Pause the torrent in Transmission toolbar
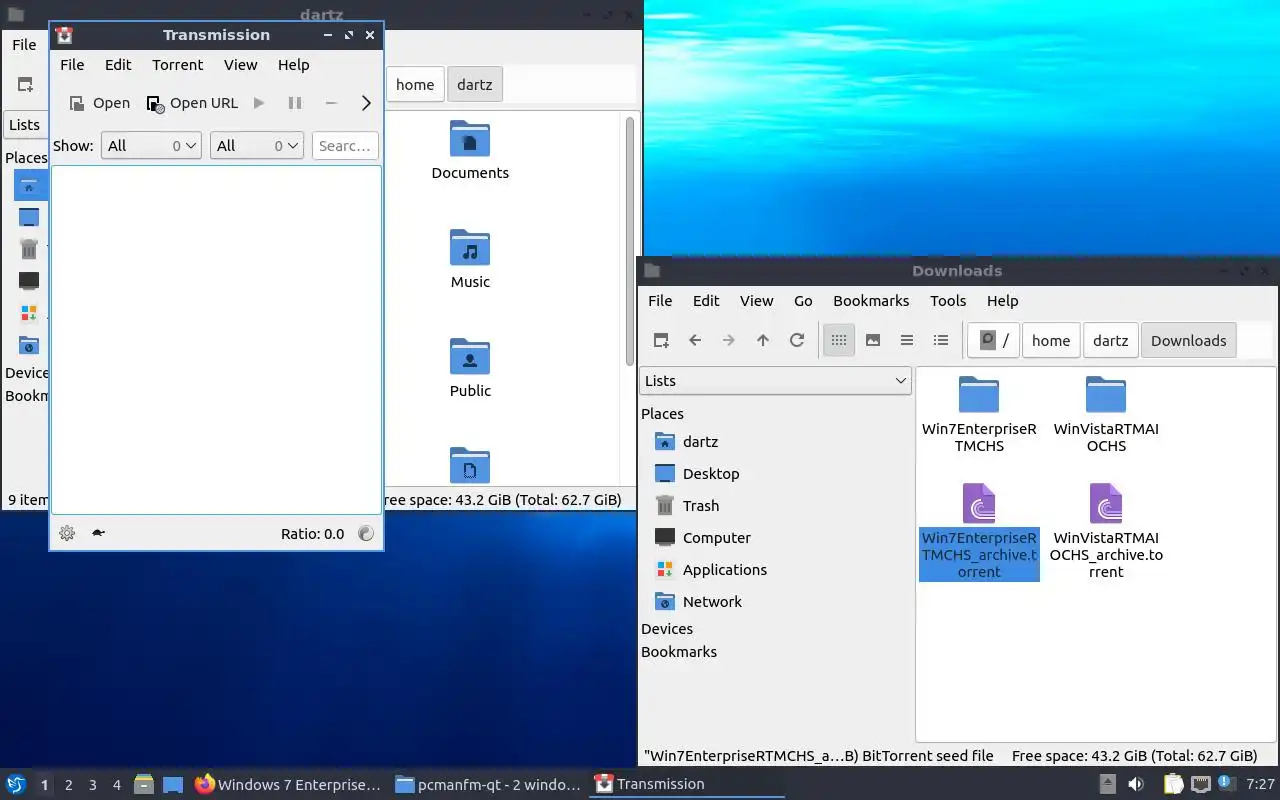1280x800 pixels. (x=295, y=103)
